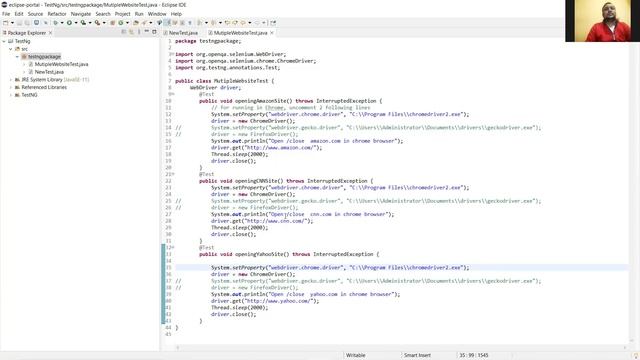Click the Search flashlight toolbar icon
Image resolution: width=640 pixels, height=360 pixels.
coord(145,23)
